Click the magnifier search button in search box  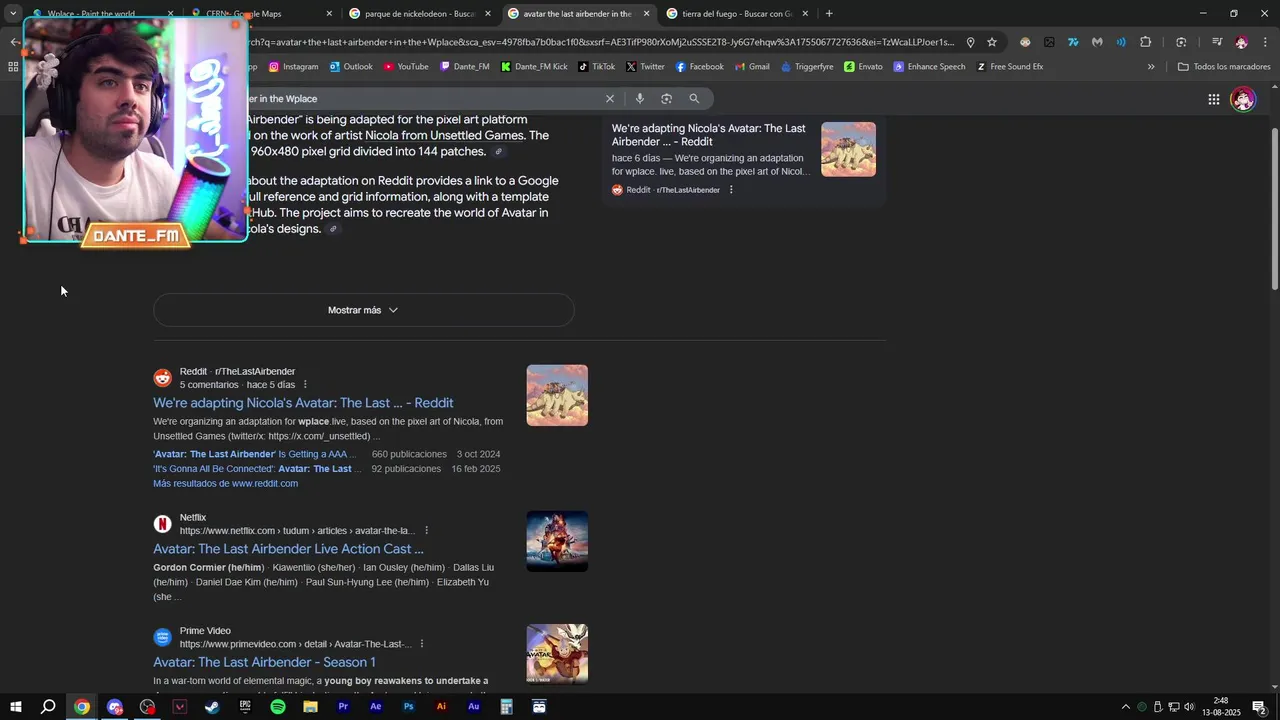point(694,99)
